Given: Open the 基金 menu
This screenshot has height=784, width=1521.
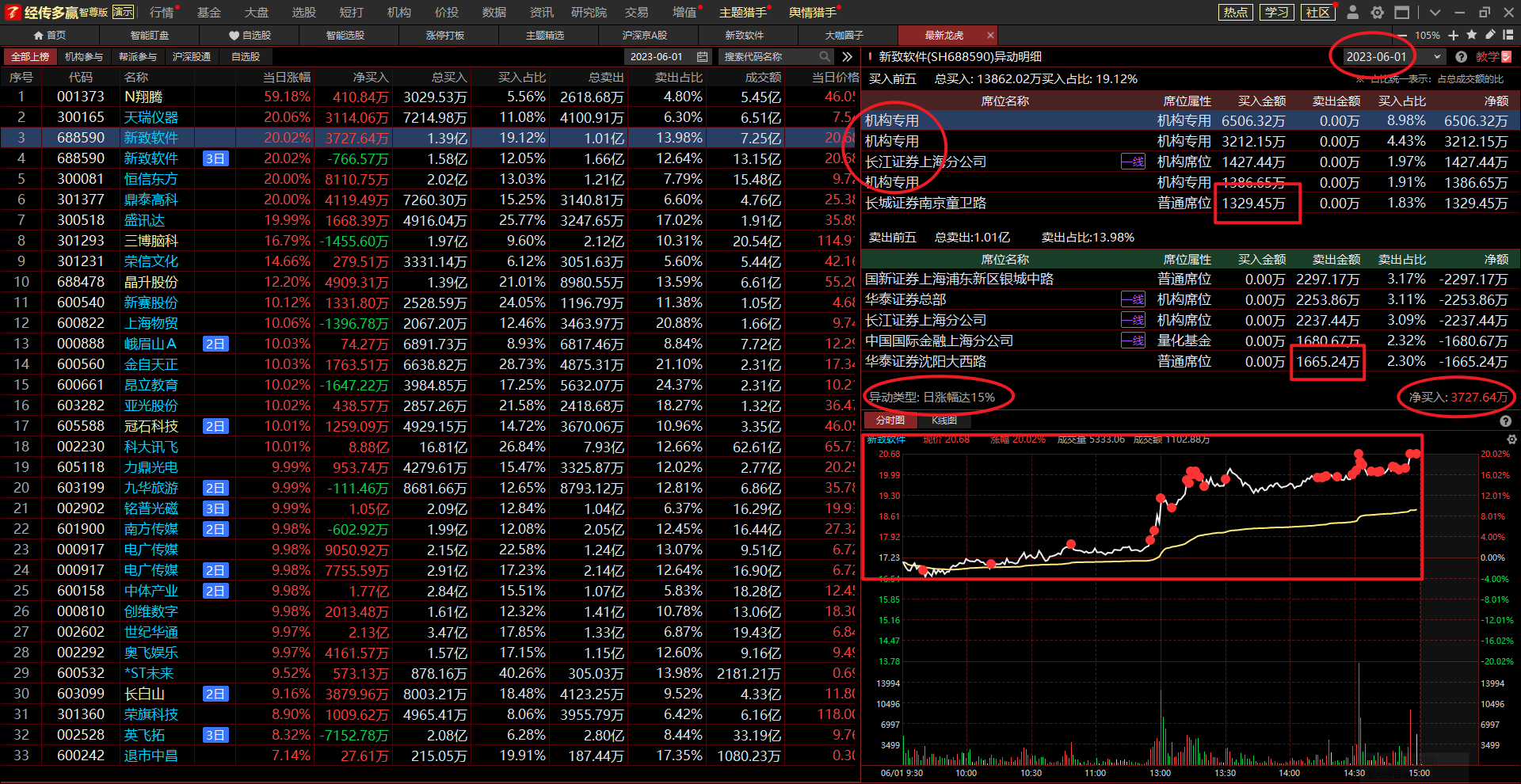Looking at the screenshot, I should click(x=209, y=12).
